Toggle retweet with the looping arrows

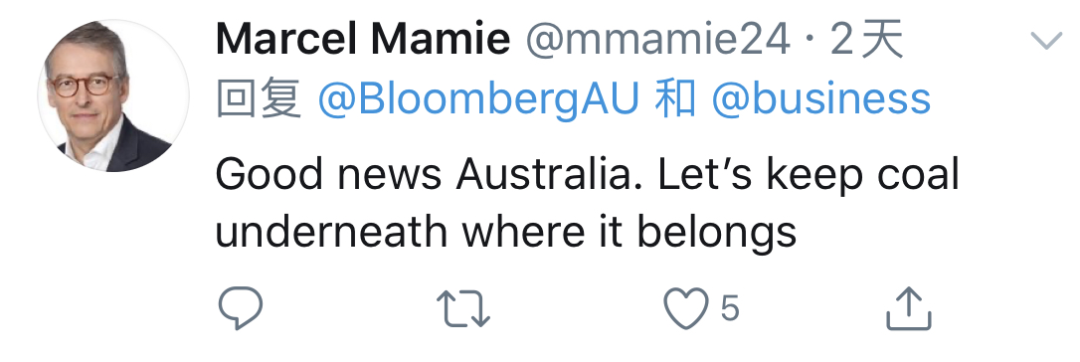463,308
